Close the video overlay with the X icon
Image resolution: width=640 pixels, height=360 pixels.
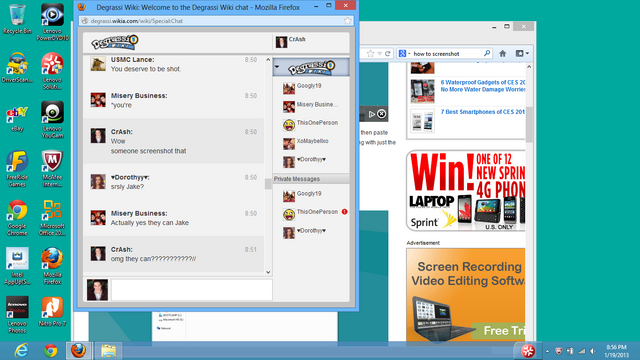click(x=381, y=114)
